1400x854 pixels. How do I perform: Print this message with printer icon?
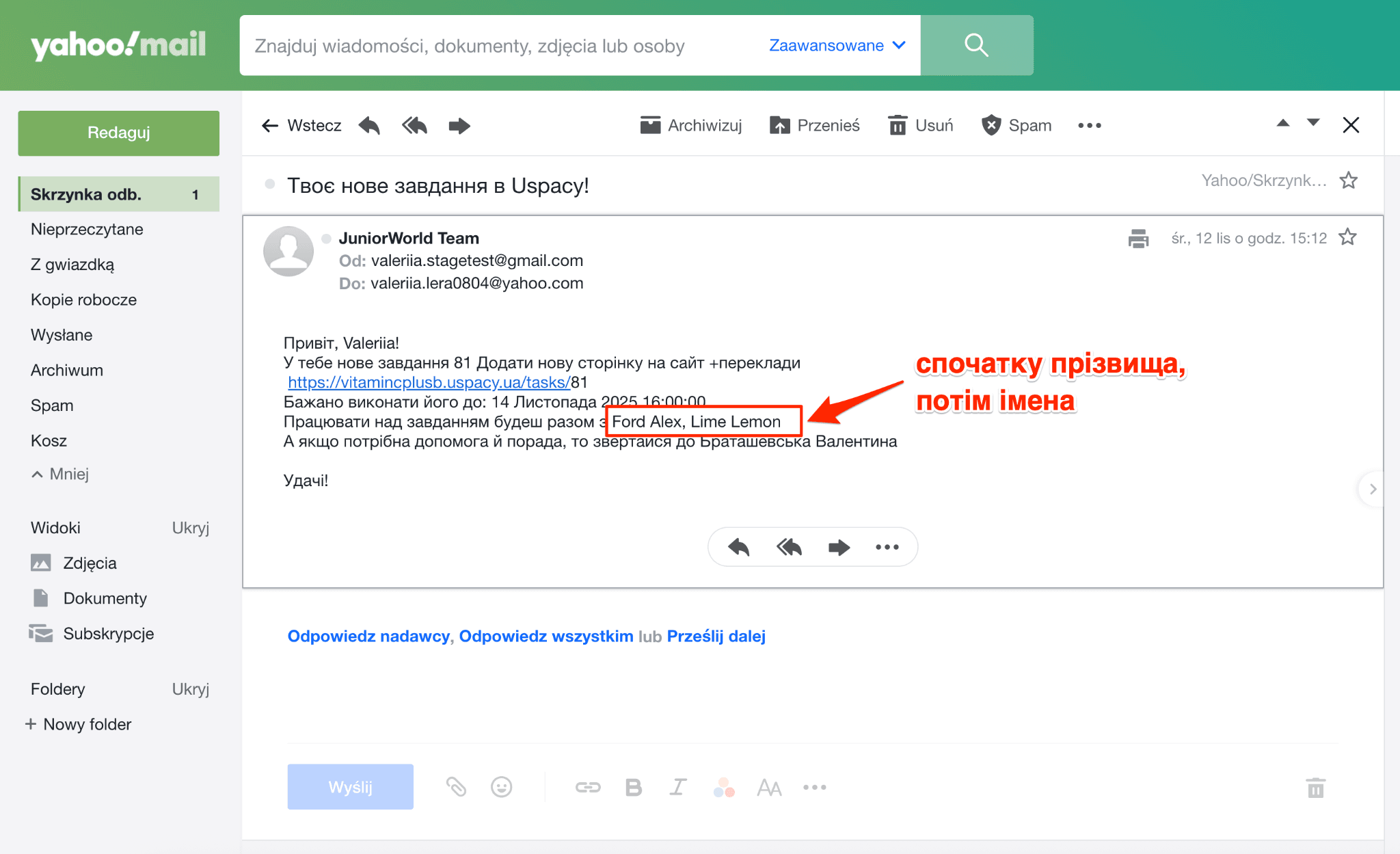coord(1138,238)
